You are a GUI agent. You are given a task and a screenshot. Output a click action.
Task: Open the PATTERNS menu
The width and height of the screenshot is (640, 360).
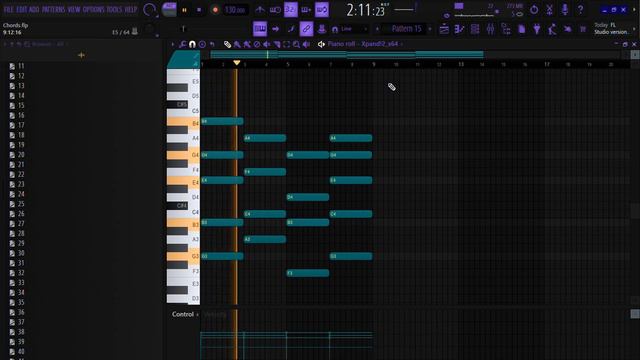(53, 9)
